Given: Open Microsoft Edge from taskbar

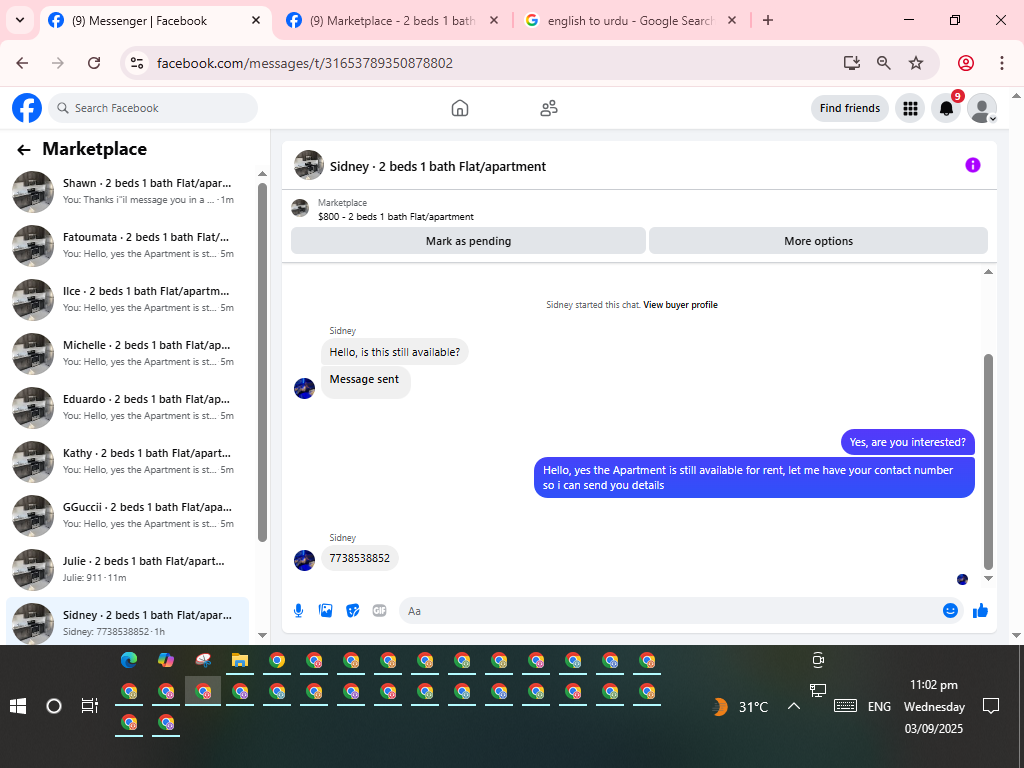Looking at the screenshot, I should [x=129, y=660].
